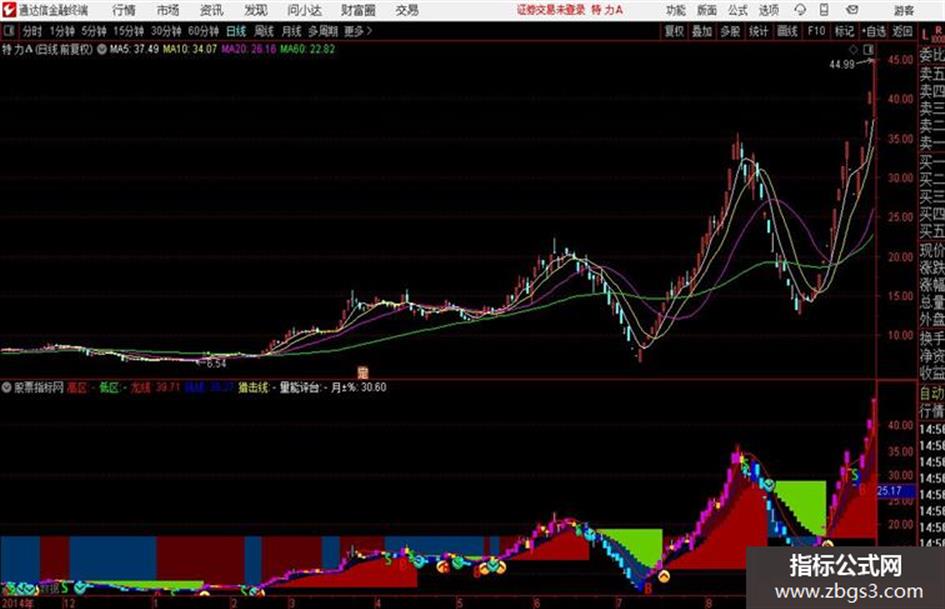Open the 公式 menu
Viewport: 945px width, 609px height.
(x=737, y=10)
